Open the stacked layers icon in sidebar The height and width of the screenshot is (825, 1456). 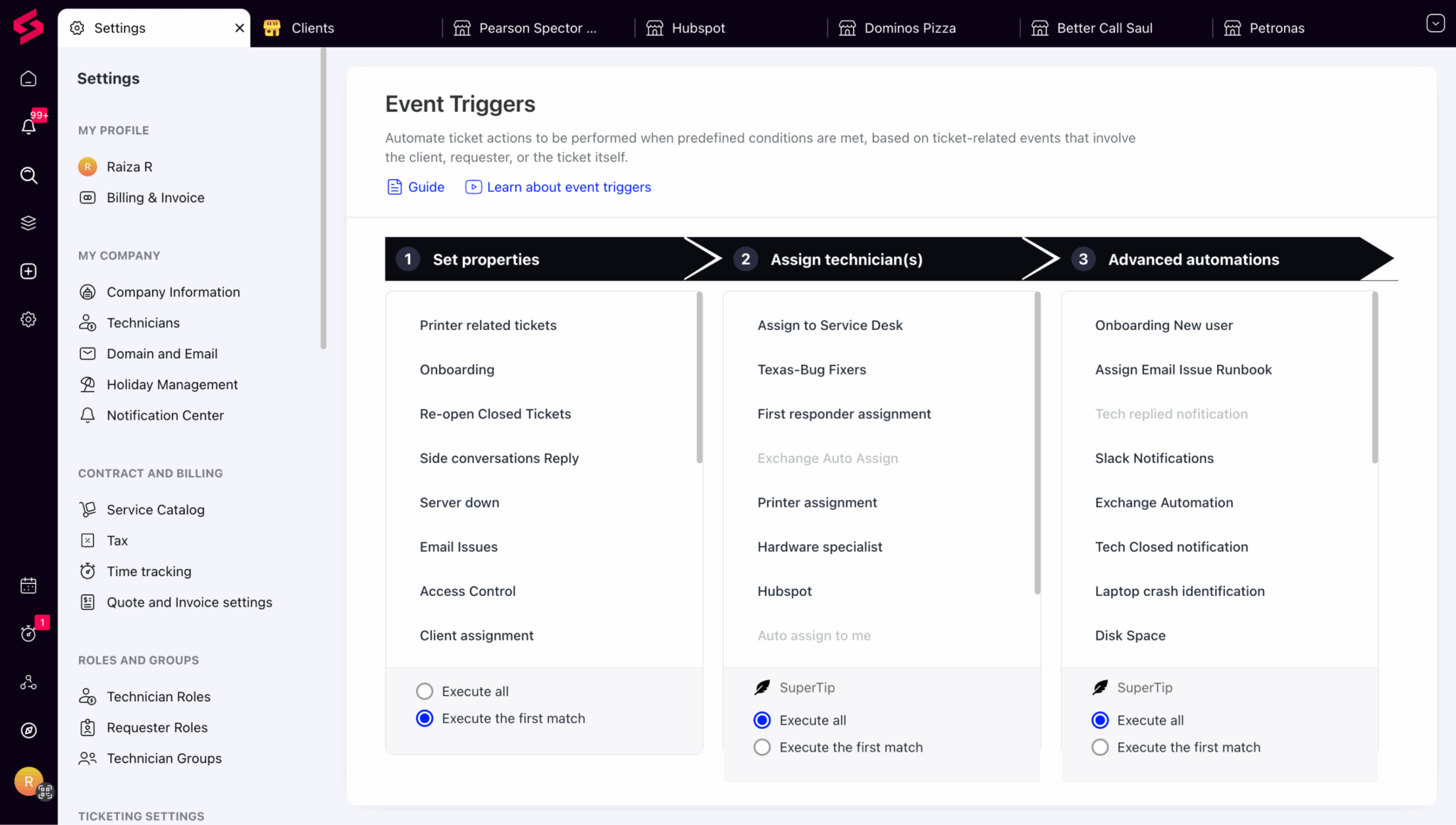click(28, 223)
